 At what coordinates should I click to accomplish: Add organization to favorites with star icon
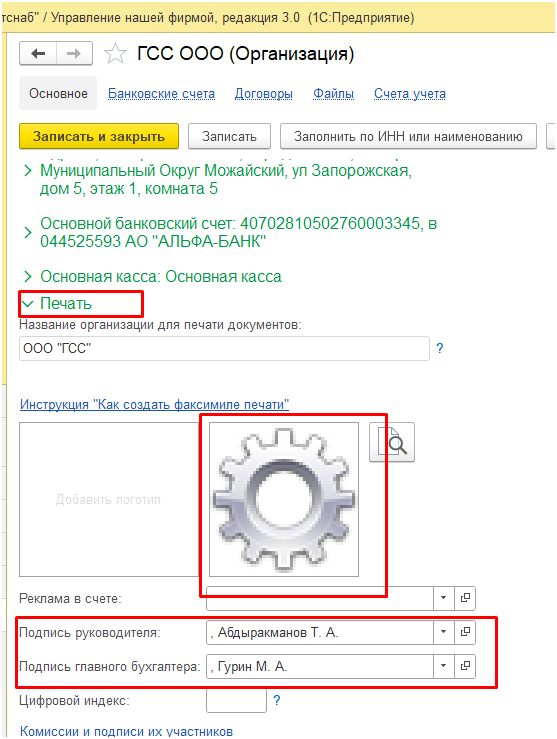click(115, 54)
